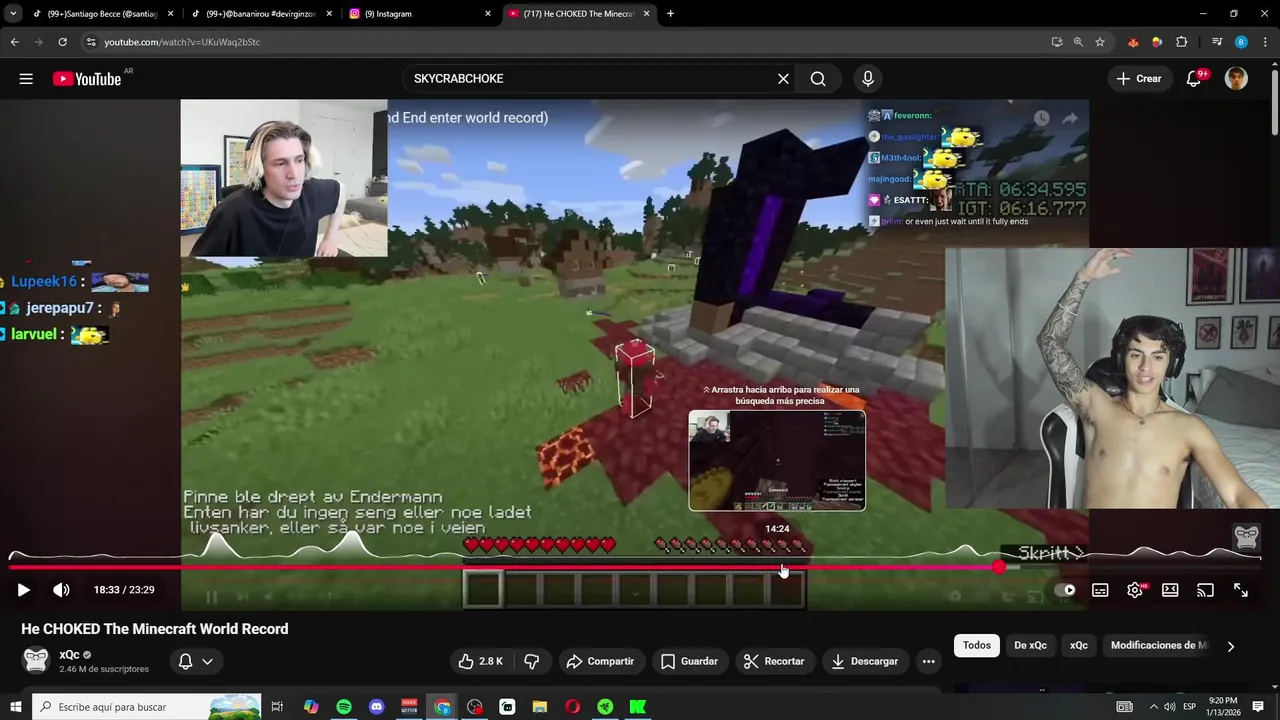Open Task View on taskbar
Image resolution: width=1280 pixels, height=720 pixels.
pos(278,707)
